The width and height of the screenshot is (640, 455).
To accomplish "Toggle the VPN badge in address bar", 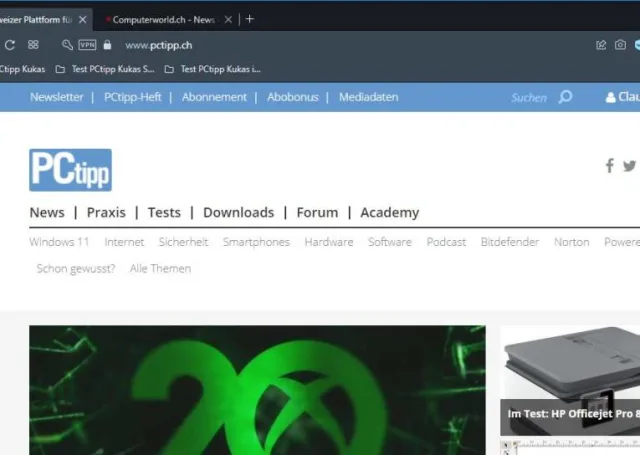I will pyautogui.click(x=87, y=45).
